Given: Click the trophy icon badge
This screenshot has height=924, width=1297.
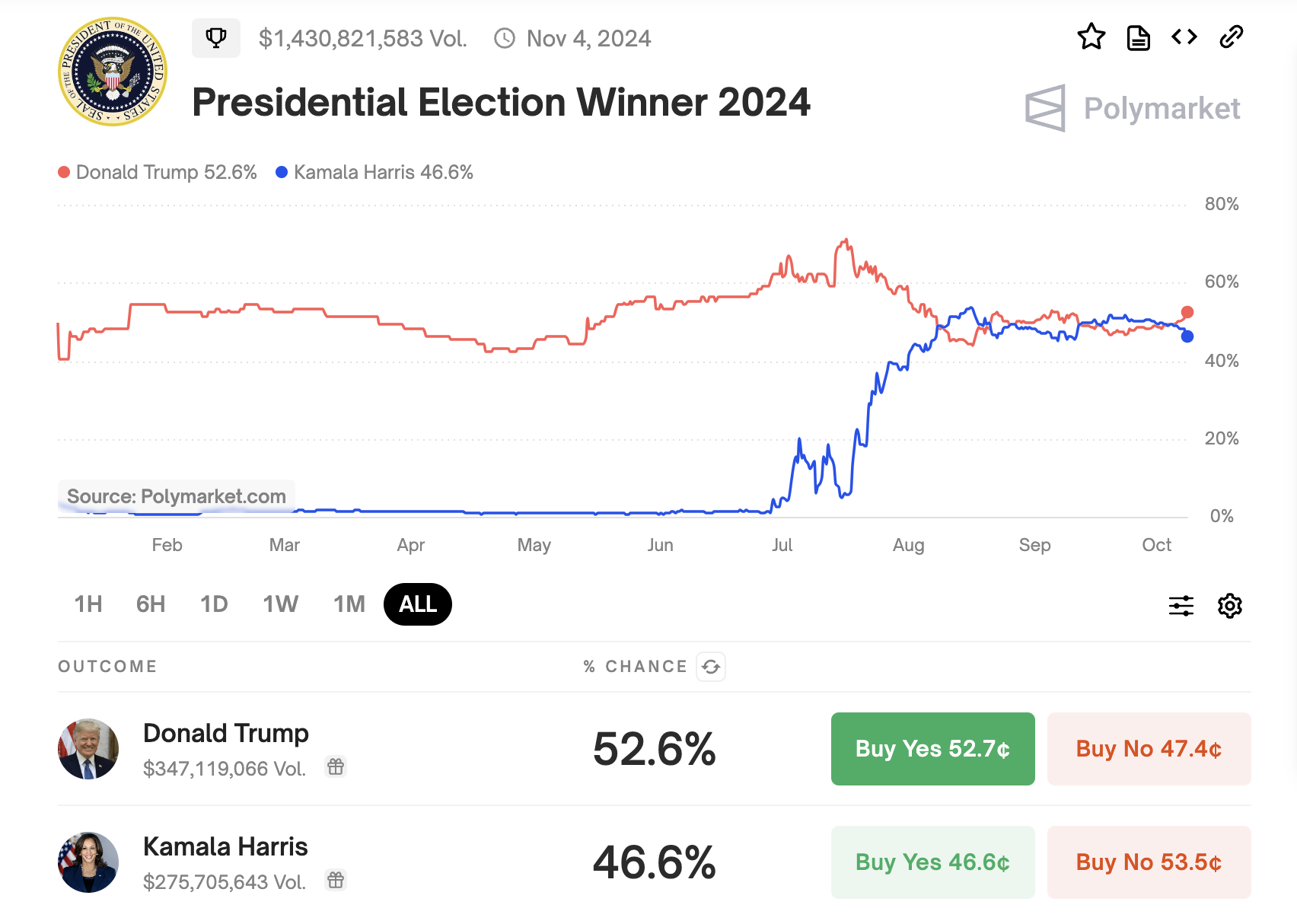Looking at the screenshot, I should [x=216, y=38].
